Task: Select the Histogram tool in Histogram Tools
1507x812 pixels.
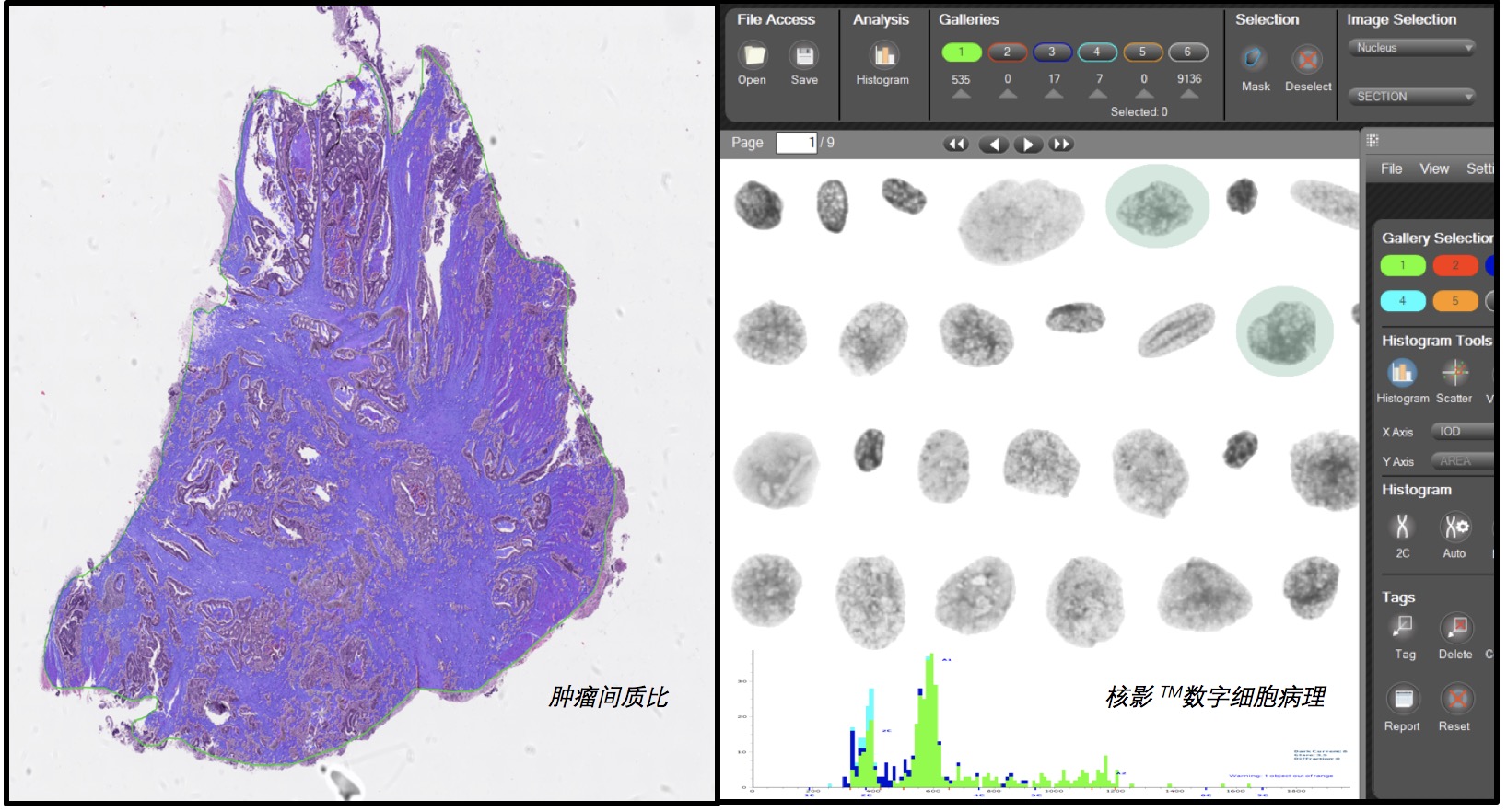Action: pos(1402,372)
